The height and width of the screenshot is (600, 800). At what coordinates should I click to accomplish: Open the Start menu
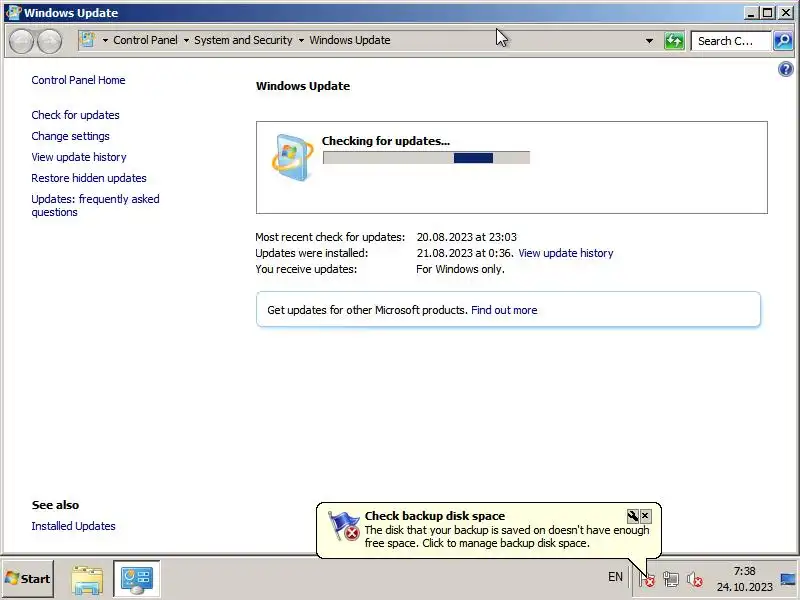pos(28,579)
